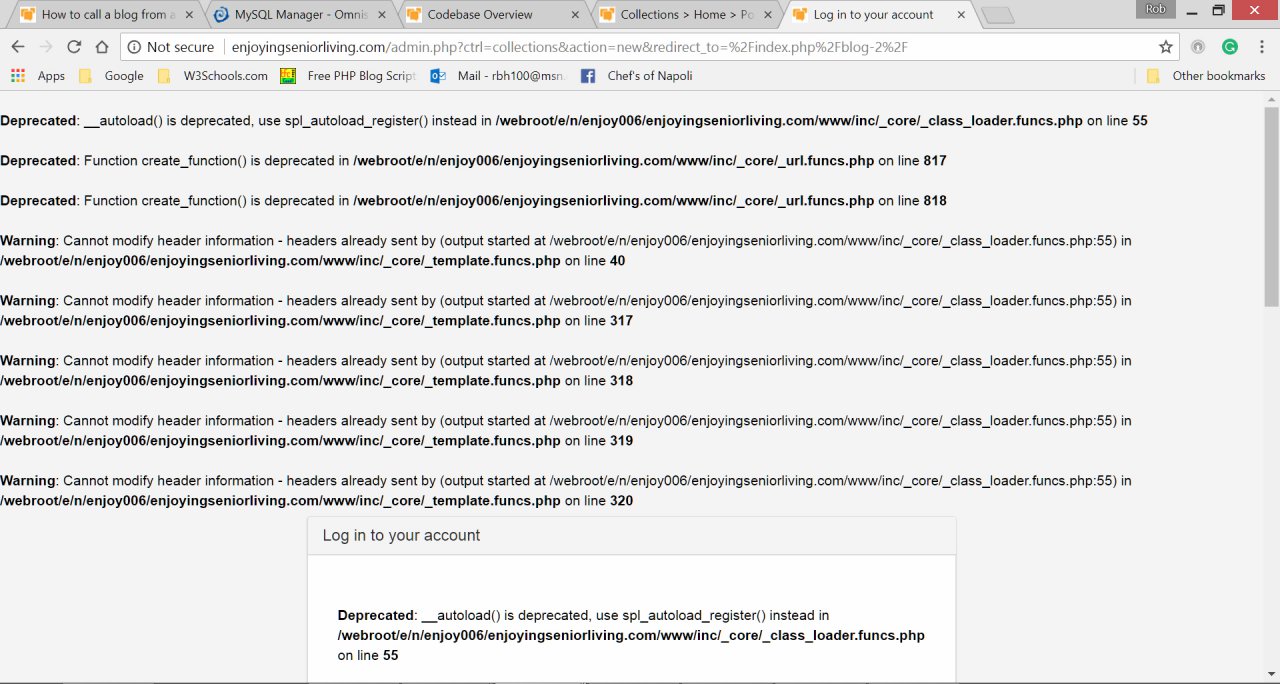Open the green Grammarly extension

tap(1230, 47)
